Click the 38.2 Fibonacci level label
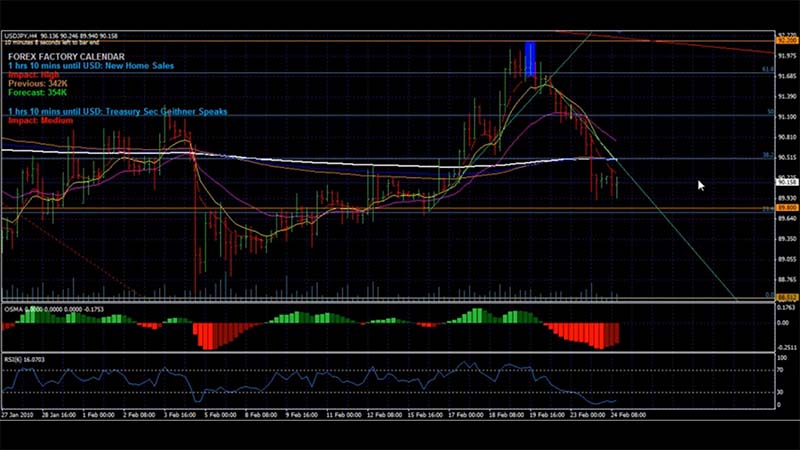This screenshot has height=450, width=800. pyautogui.click(x=766, y=156)
